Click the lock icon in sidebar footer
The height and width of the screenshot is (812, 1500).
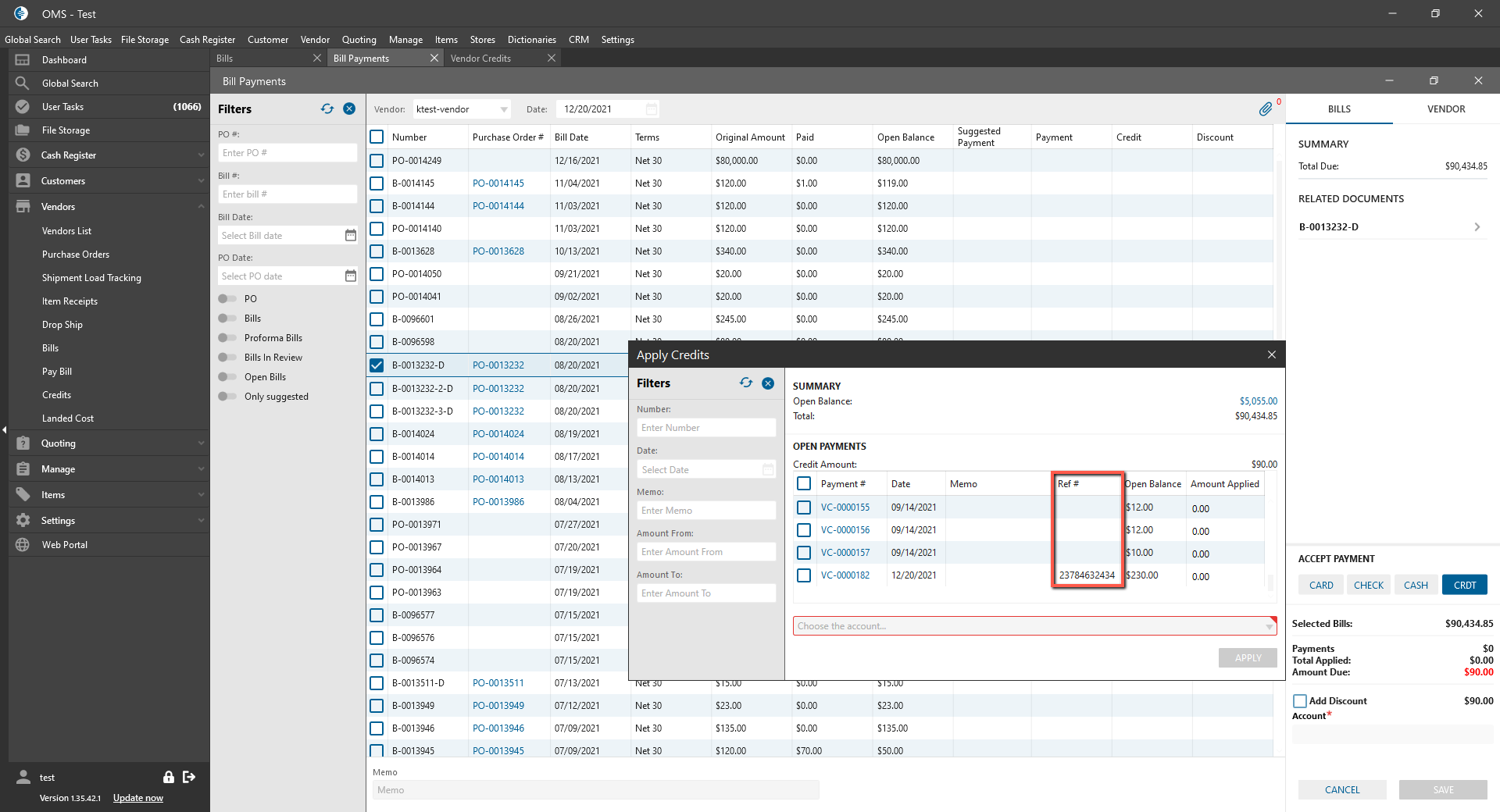click(168, 777)
